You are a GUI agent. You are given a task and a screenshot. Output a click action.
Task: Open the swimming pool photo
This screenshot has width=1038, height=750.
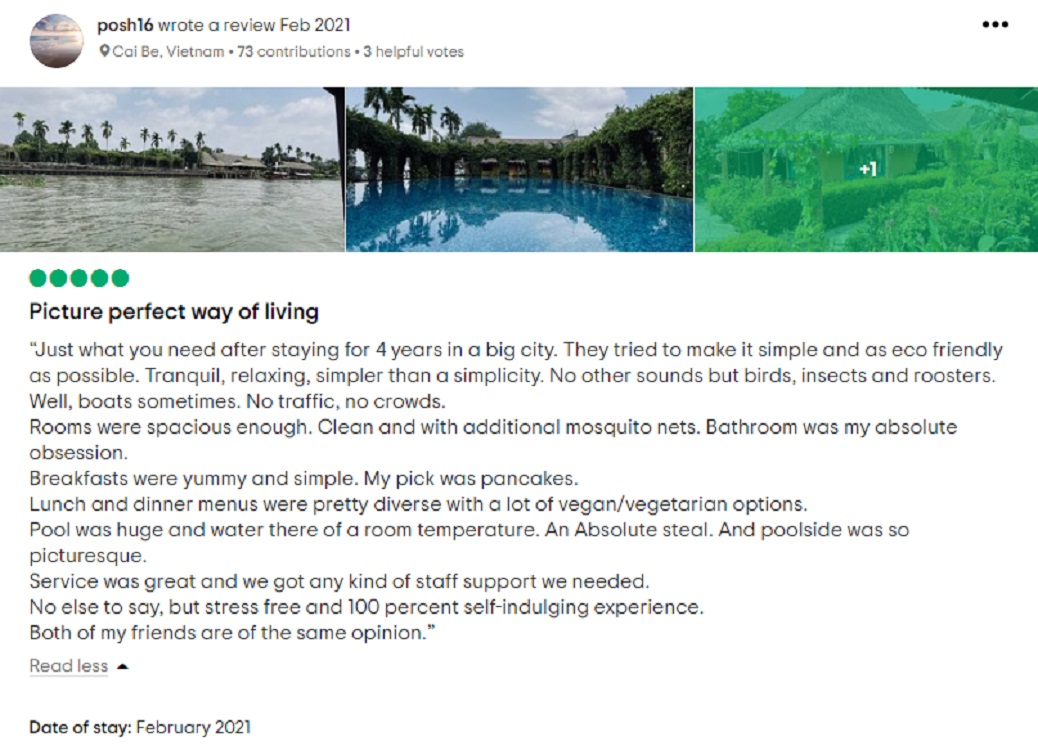pos(519,170)
